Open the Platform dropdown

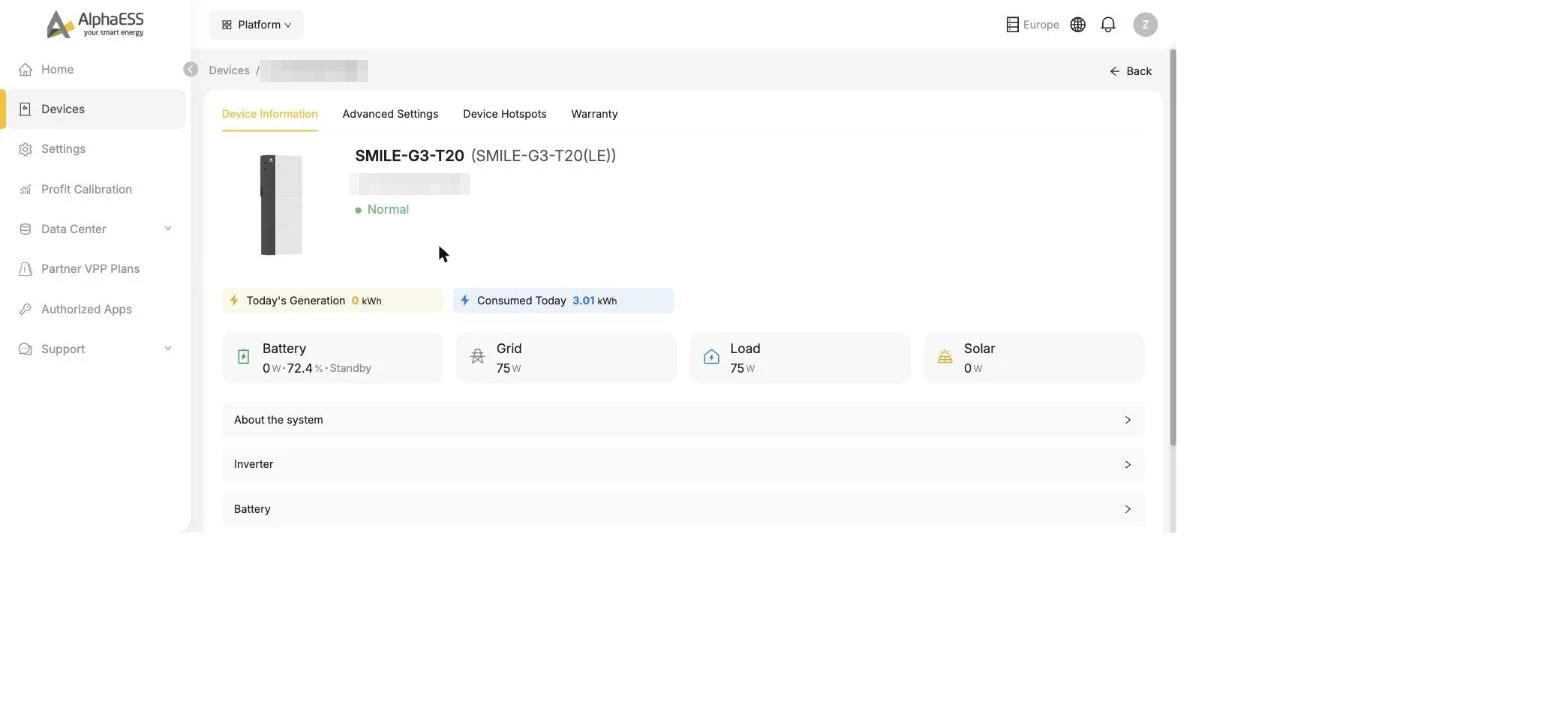(x=256, y=25)
